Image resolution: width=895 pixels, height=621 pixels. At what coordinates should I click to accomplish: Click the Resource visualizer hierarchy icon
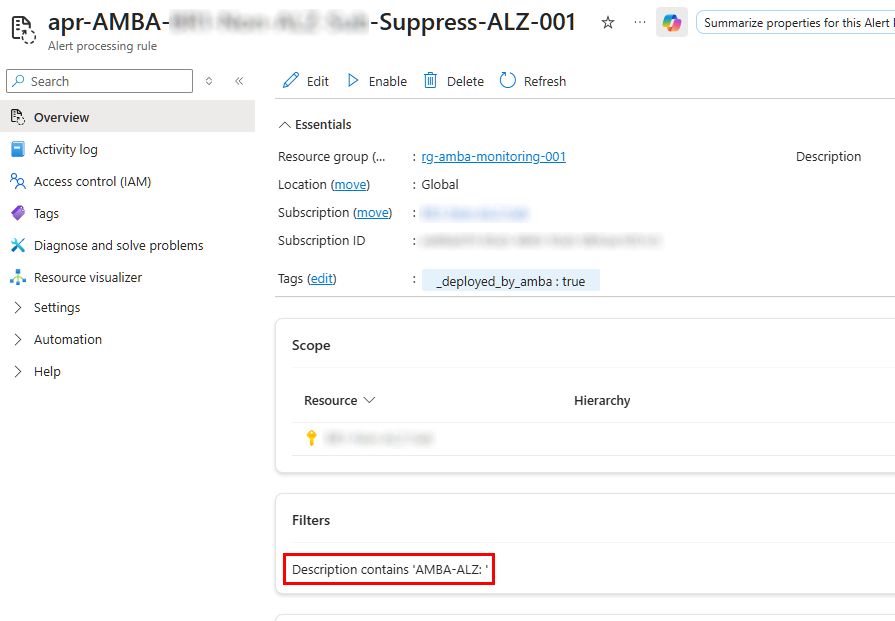pyautogui.click(x=18, y=277)
